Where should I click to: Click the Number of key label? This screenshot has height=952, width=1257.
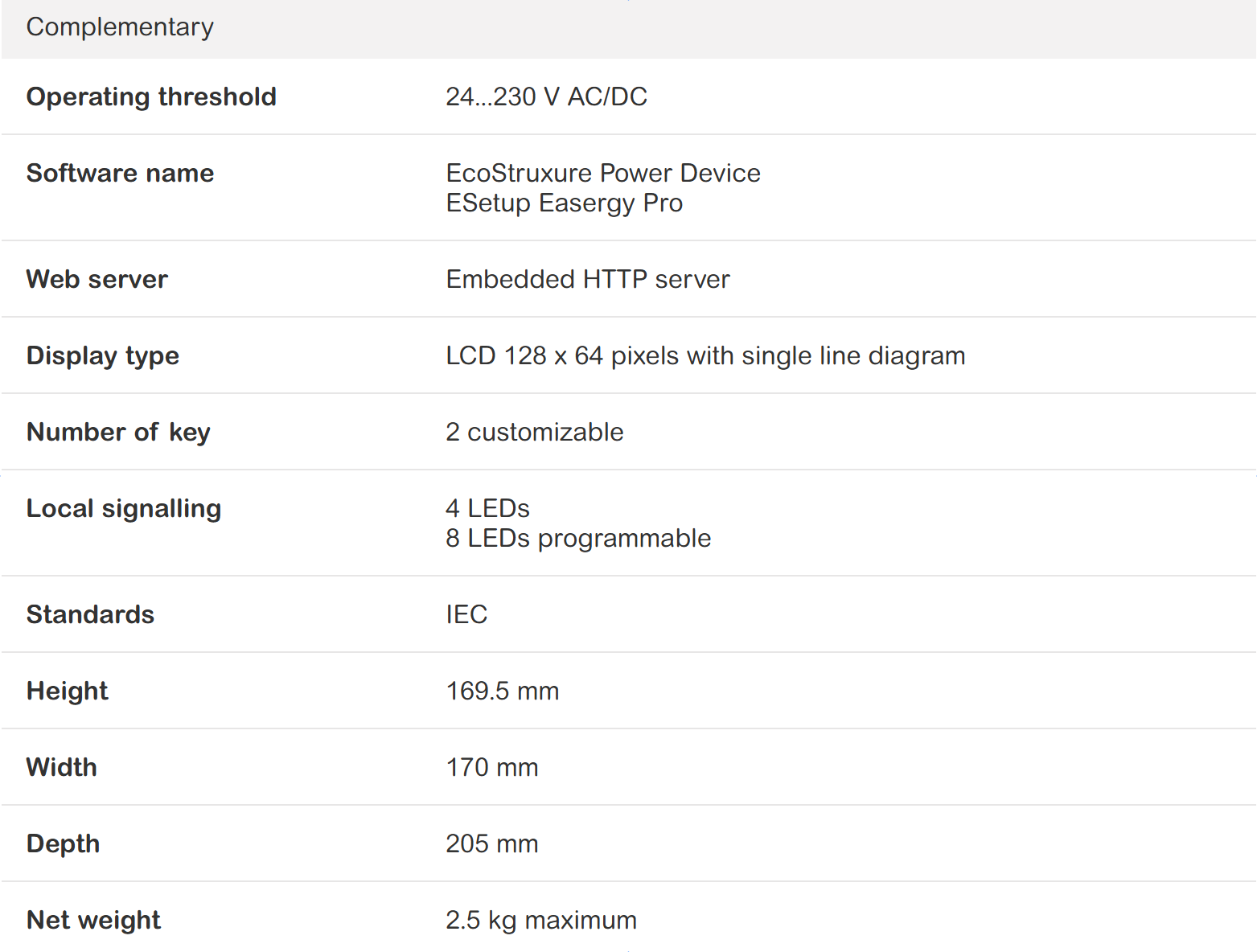(118, 432)
